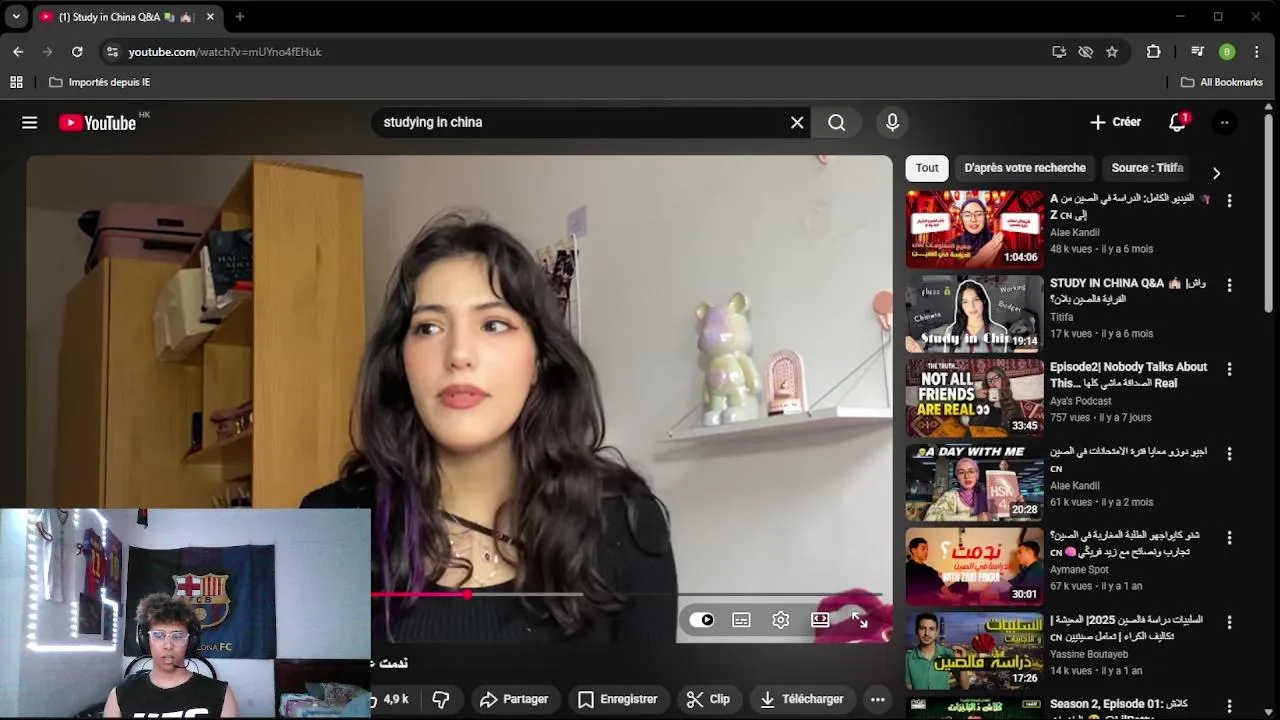Seek the red video progress bar

(x=626, y=594)
